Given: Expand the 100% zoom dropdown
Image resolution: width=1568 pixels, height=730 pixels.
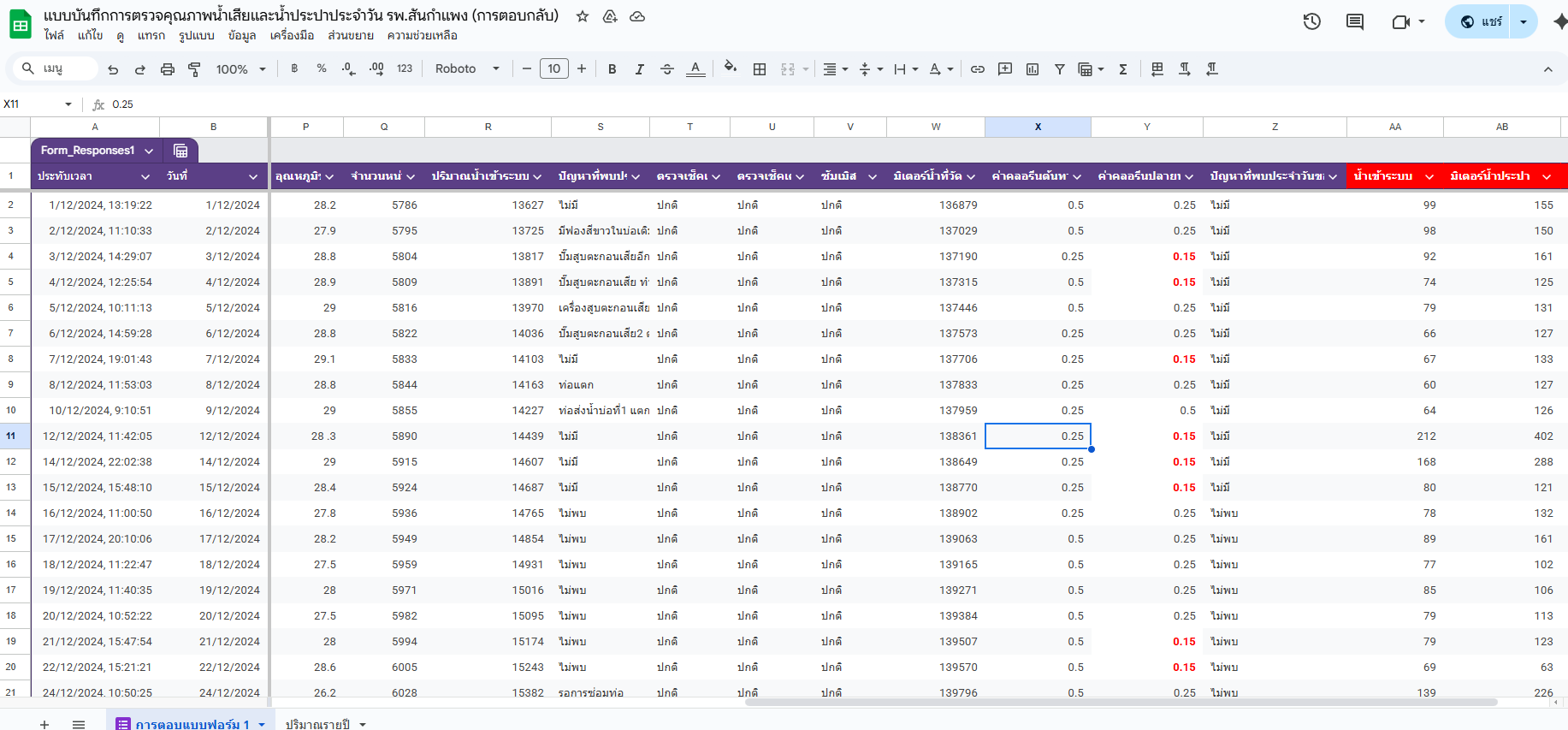Looking at the screenshot, I should [240, 69].
